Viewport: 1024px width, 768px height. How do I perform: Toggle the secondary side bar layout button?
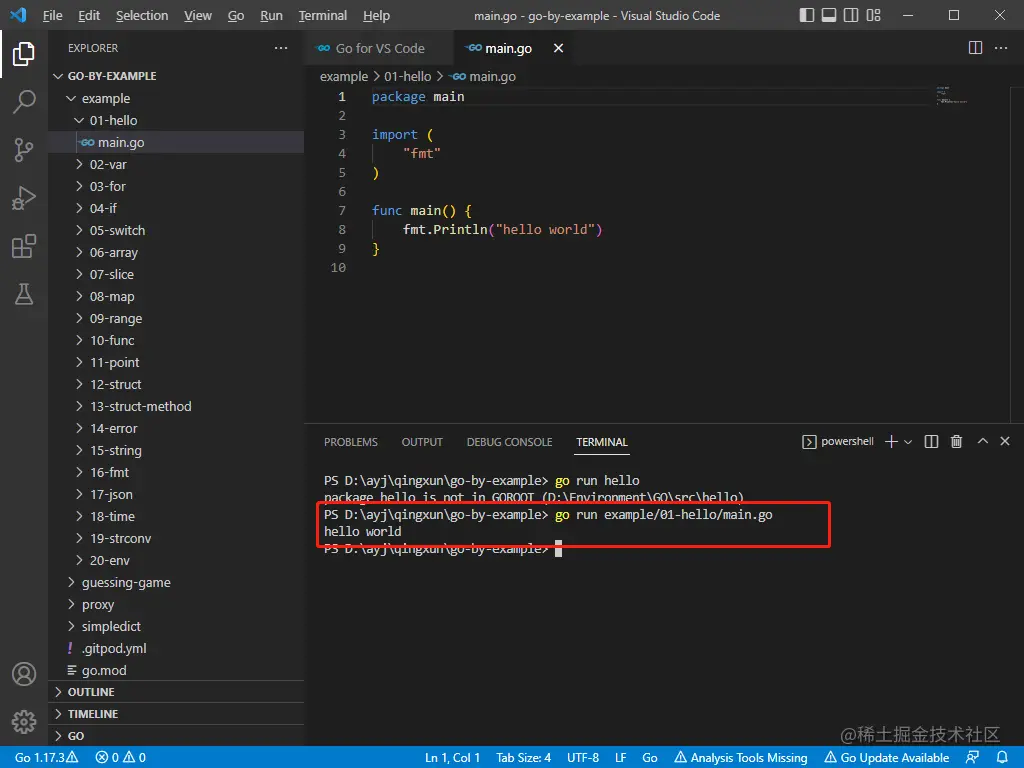click(851, 15)
